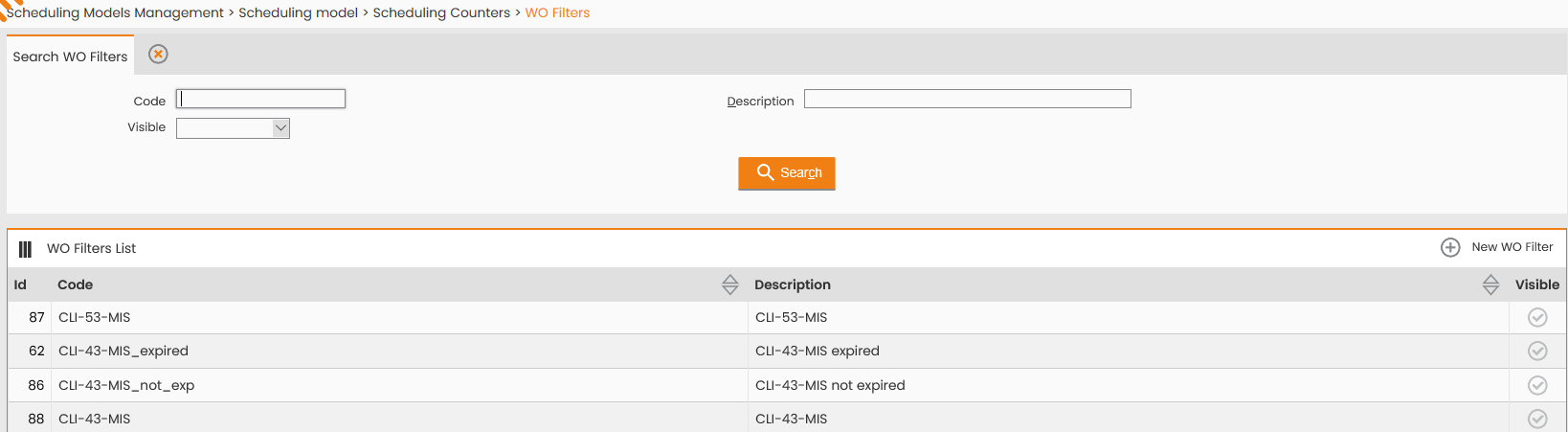Go to Scheduling Counters breadcrumb

(x=441, y=12)
